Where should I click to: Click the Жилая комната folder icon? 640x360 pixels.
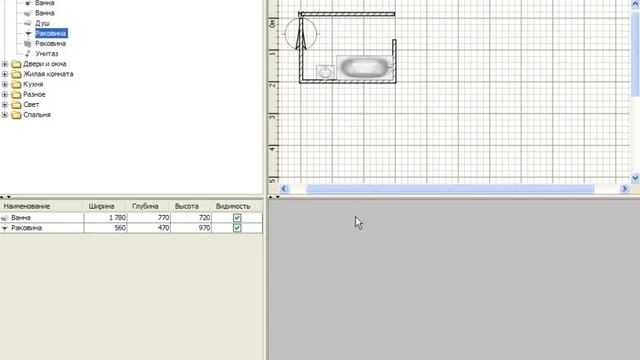pyautogui.click(x=16, y=74)
